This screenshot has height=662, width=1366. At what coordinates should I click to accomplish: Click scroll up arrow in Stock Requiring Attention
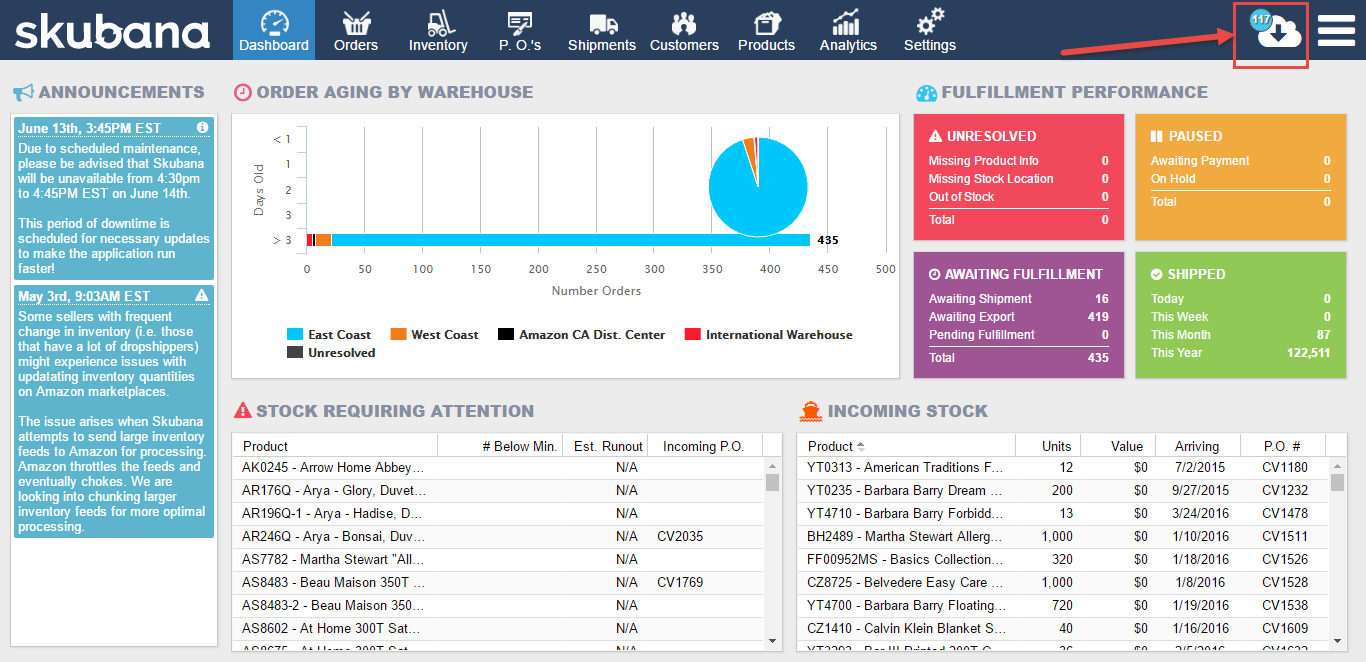(x=773, y=466)
